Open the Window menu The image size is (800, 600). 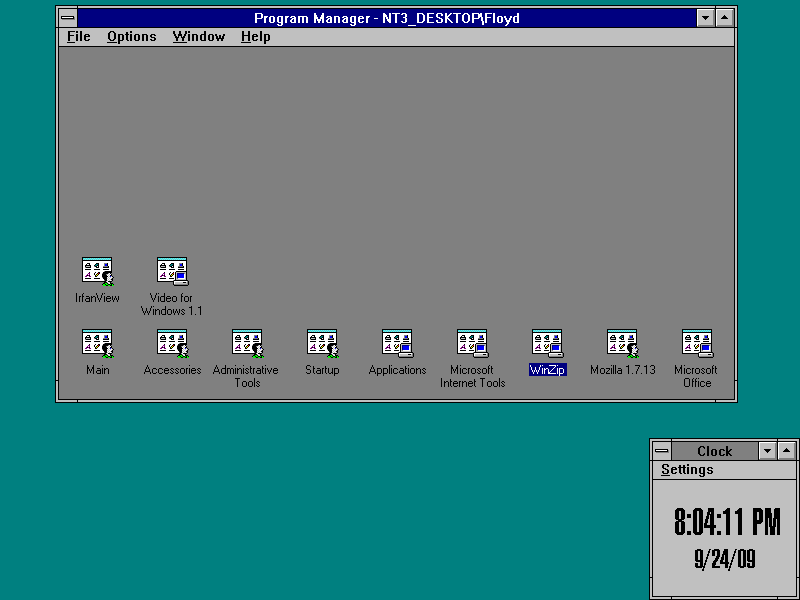tap(198, 37)
